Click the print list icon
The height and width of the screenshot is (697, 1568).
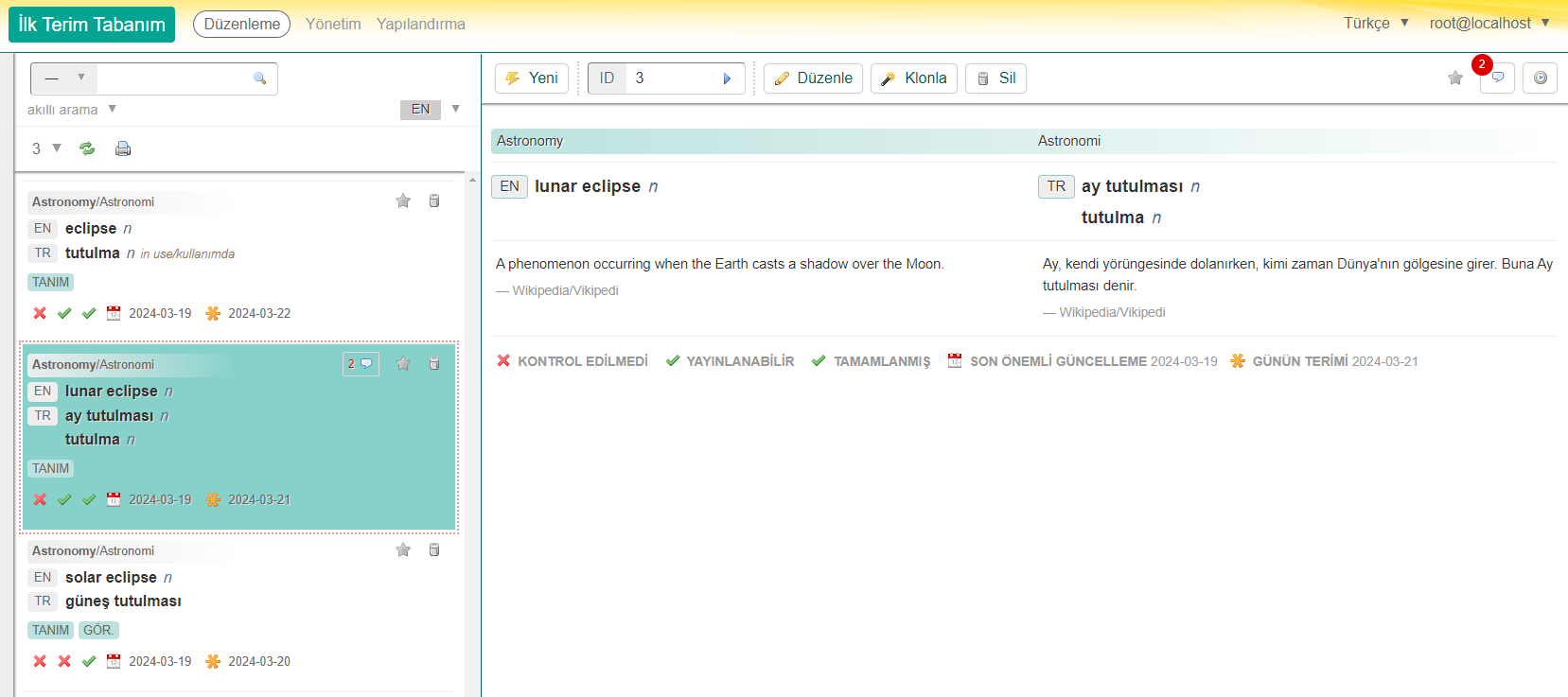click(123, 148)
